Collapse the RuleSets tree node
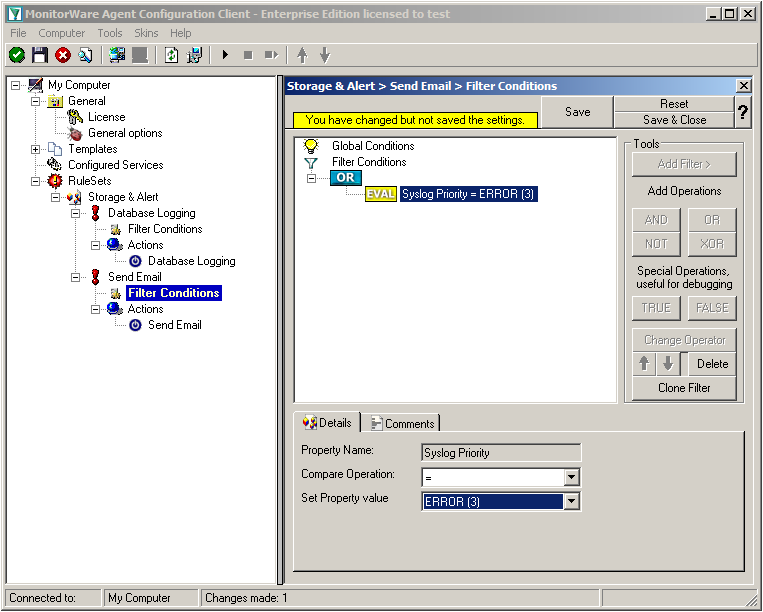 [35, 181]
